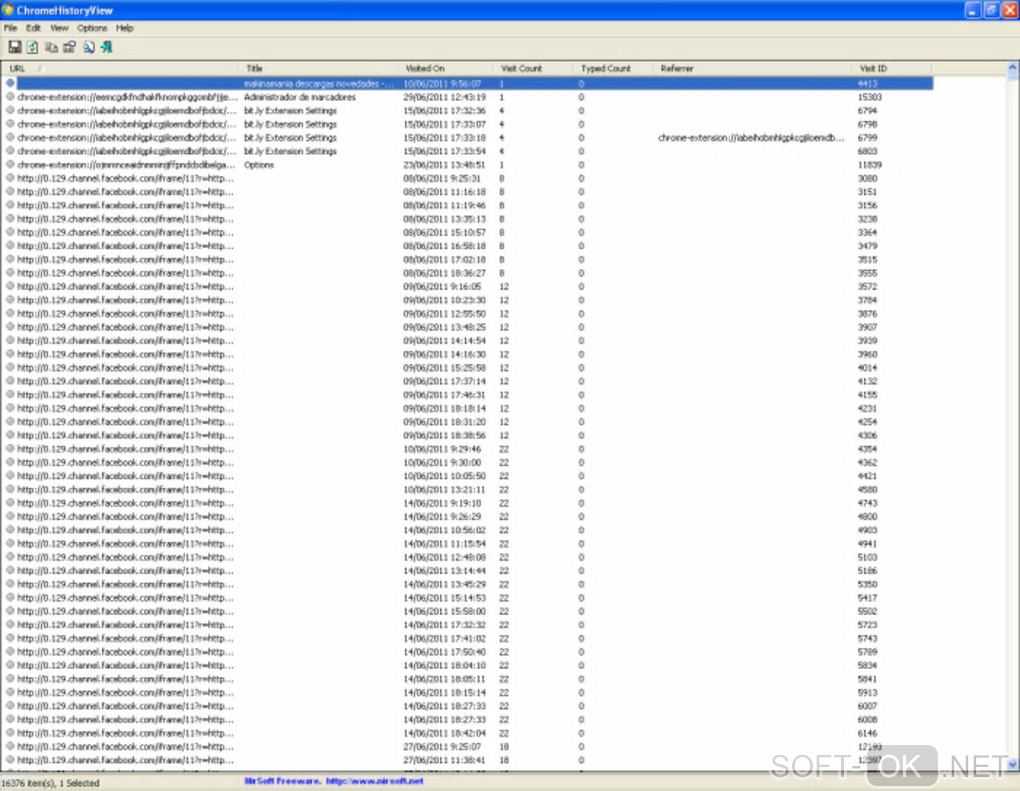The image size is (1020, 791).
Task: Click the Visit ID cell 6146
Action: (867, 733)
